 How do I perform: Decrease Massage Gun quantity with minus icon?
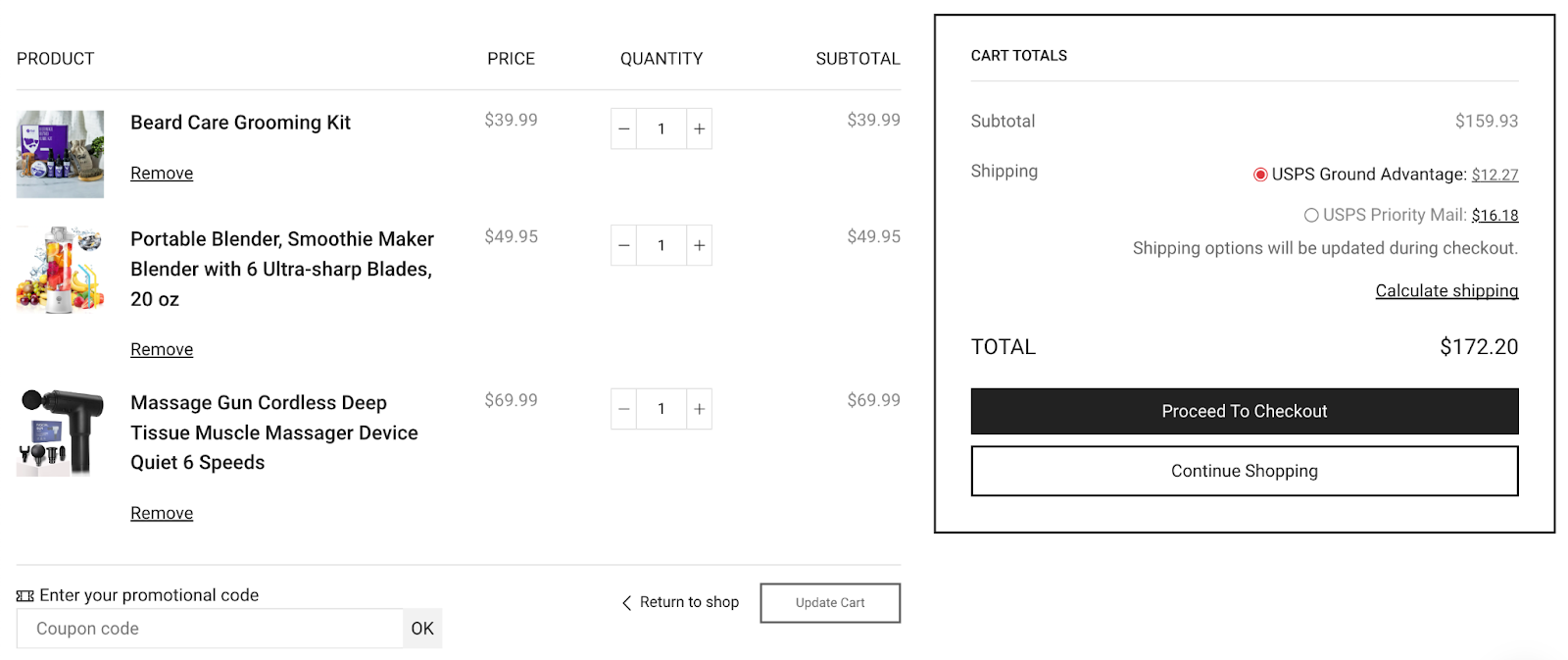(x=623, y=409)
